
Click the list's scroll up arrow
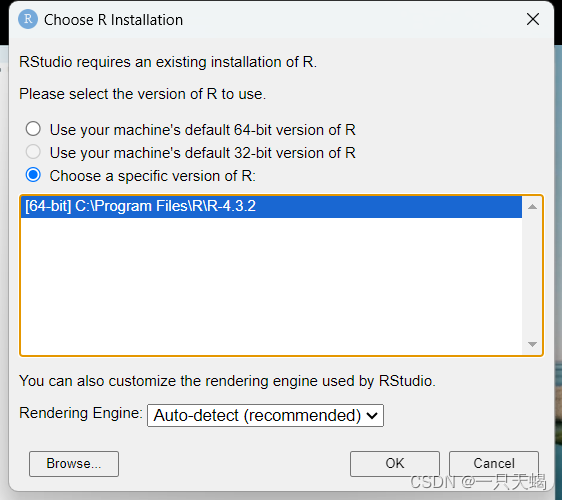[x=532, y=207]
